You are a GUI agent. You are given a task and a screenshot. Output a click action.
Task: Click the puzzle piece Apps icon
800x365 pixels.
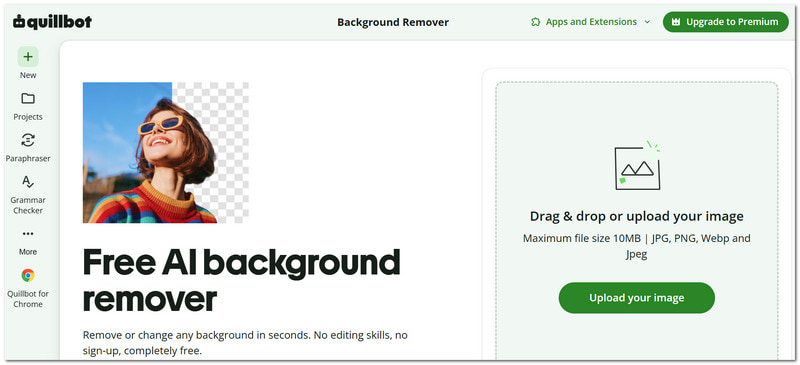click(535, 22)
